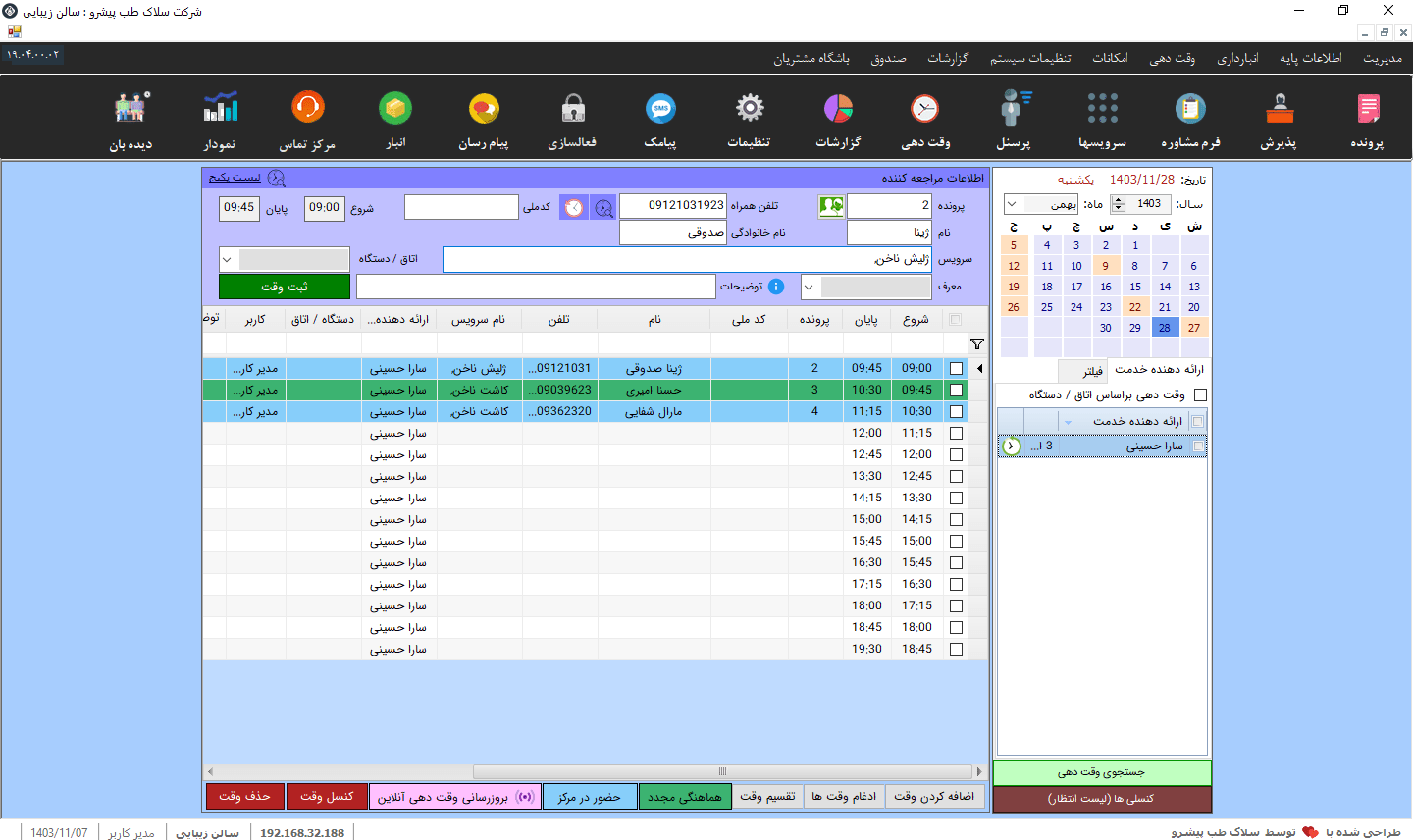Screen dimensions: 1413x840
Task: Click the grid filter funnel icon
Action: point(977,344)
